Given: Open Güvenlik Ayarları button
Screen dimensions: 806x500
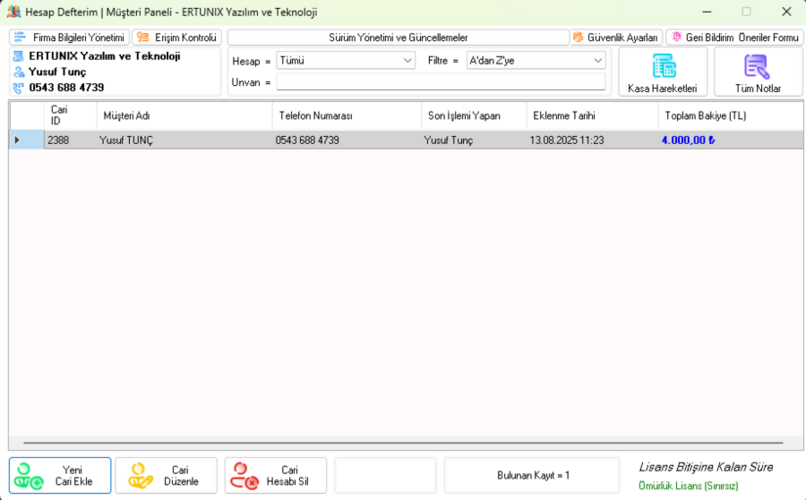Looking at the screenshot, I should click(616, 38).
